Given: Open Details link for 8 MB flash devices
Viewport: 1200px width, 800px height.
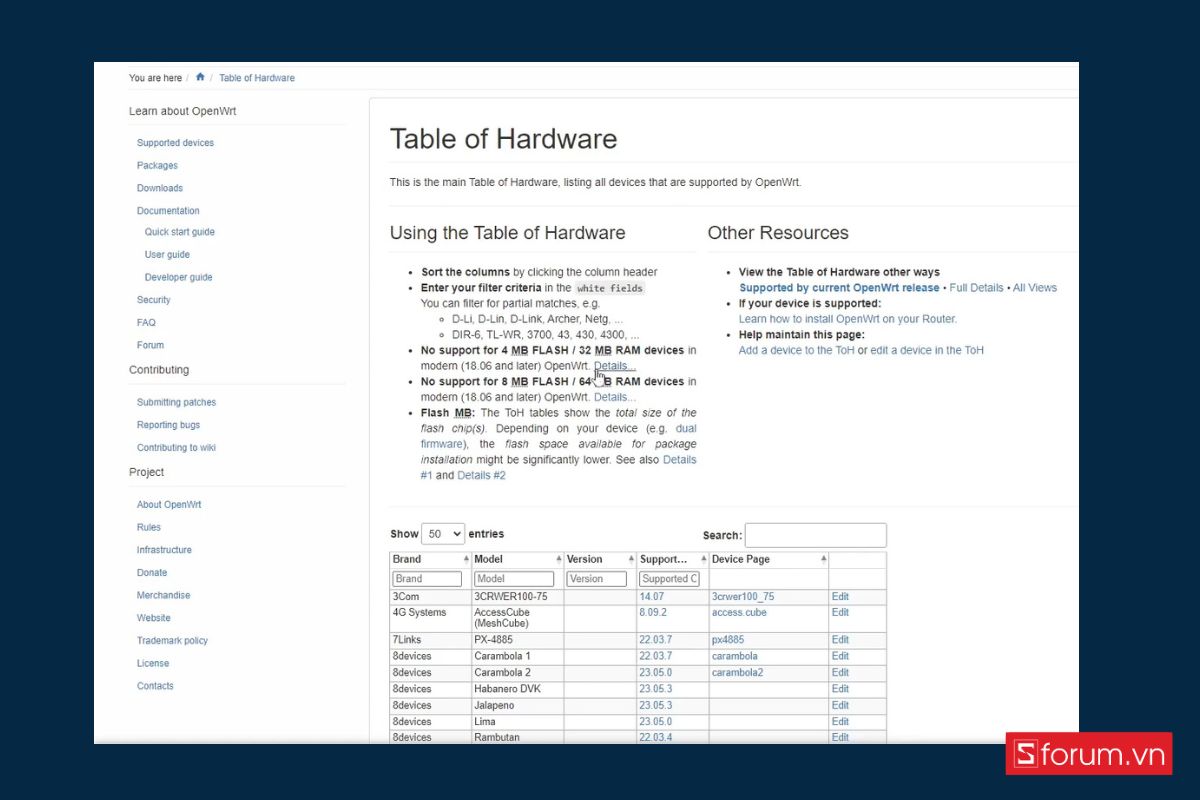Looking at the screenshot, I should [x=614, y=397].
